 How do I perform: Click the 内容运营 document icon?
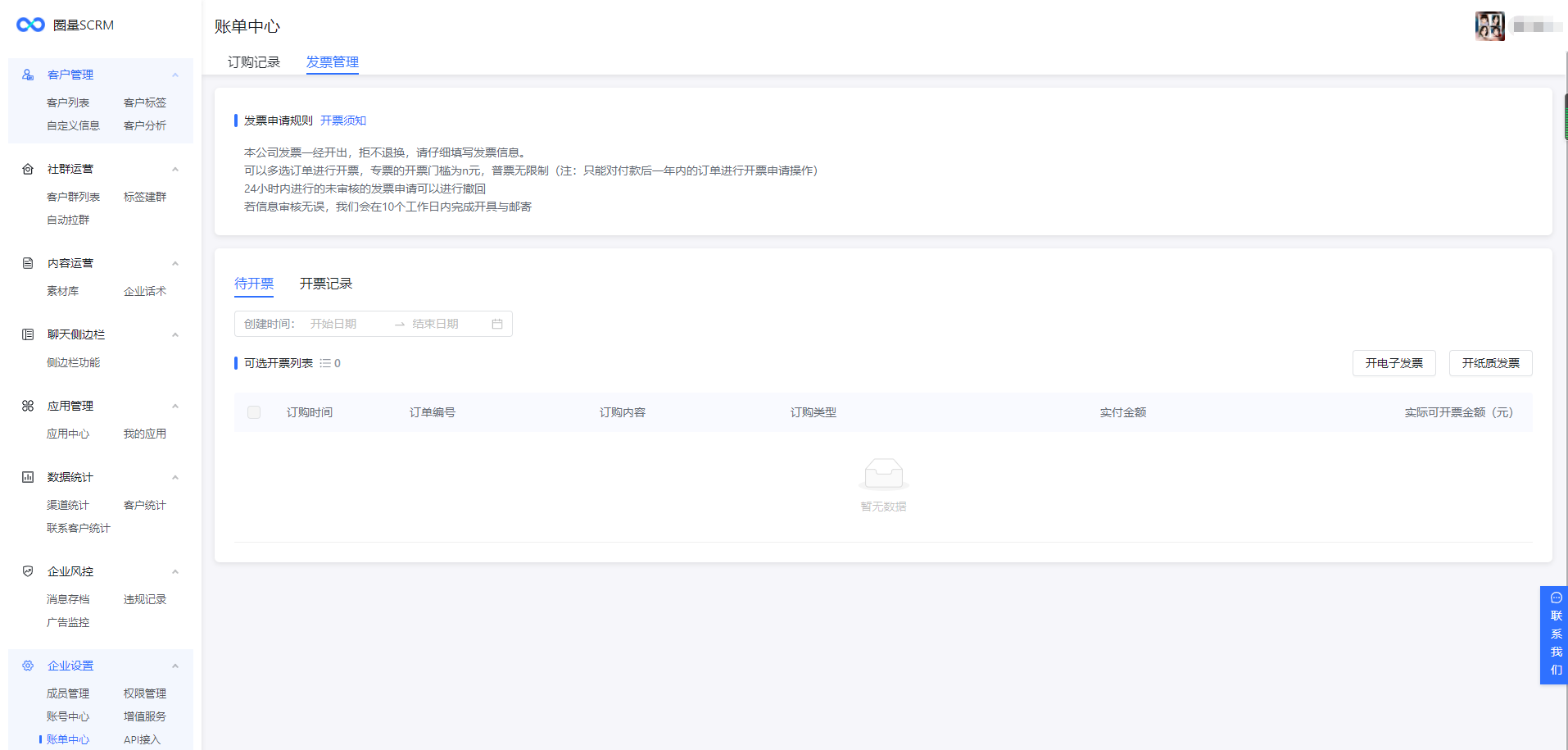[x=28, y=263]
